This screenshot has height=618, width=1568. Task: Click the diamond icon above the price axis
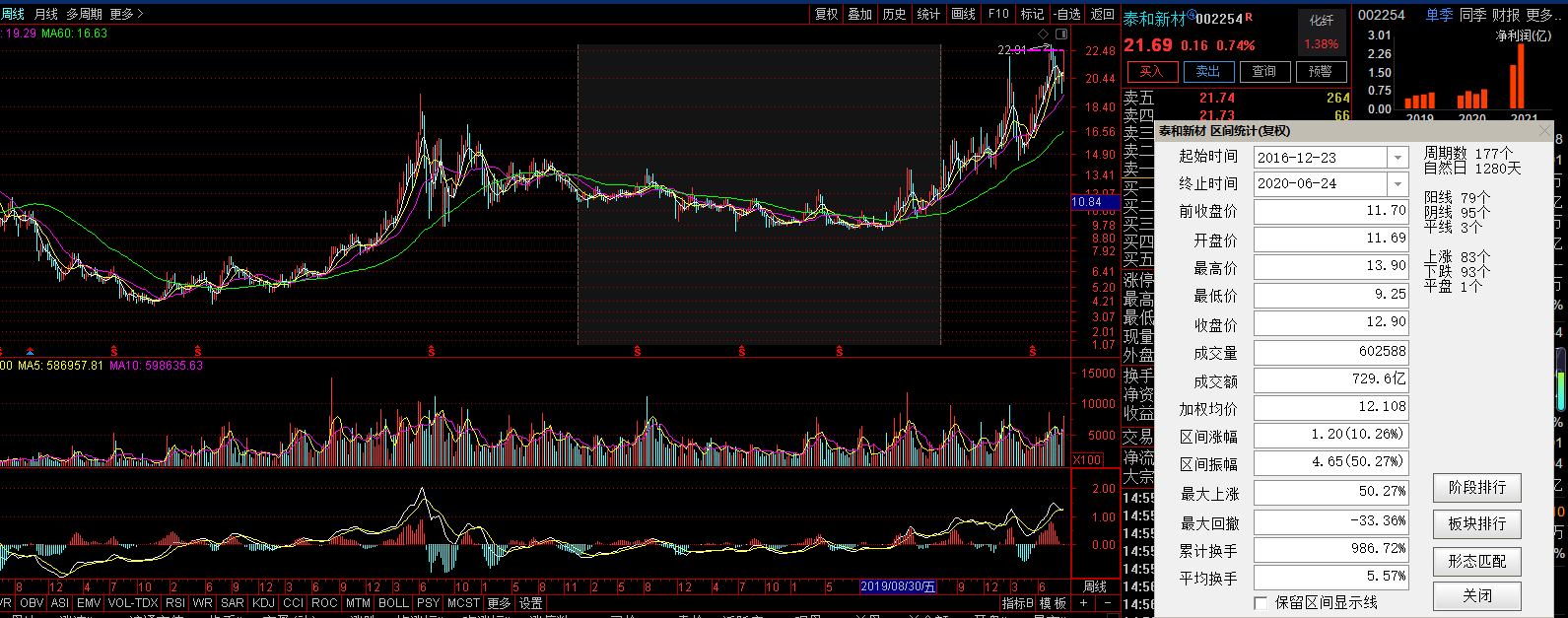point(1045,34)
